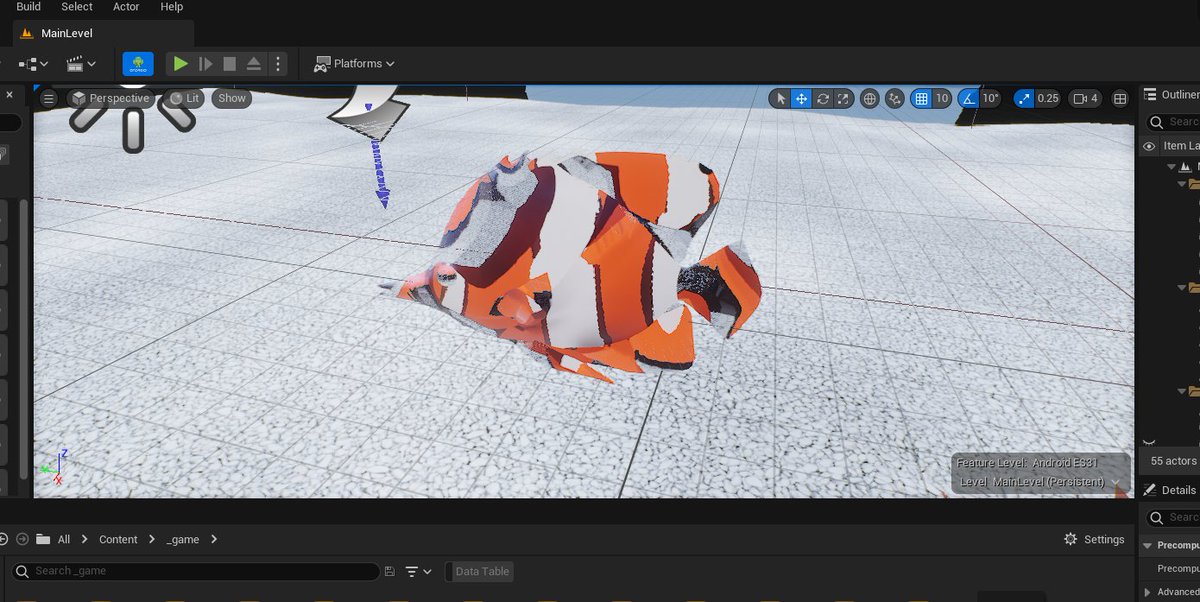Click the Item Label column header

(x=1181, y=146)
